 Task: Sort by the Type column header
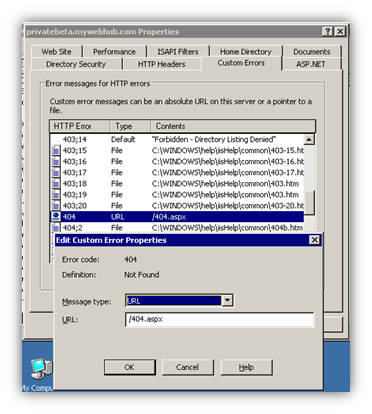(x=130, y=126)
